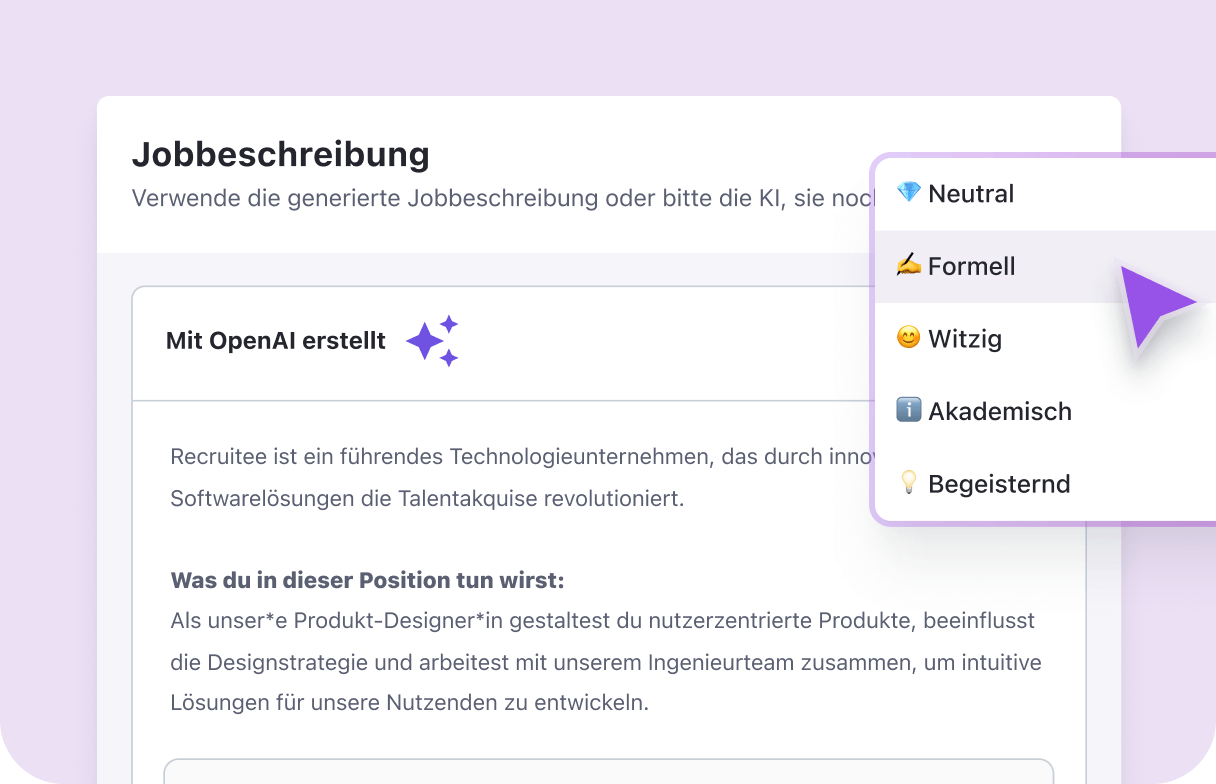
Task: Click the Jobbeschreibung heading
Action: [x=281, y=155]
